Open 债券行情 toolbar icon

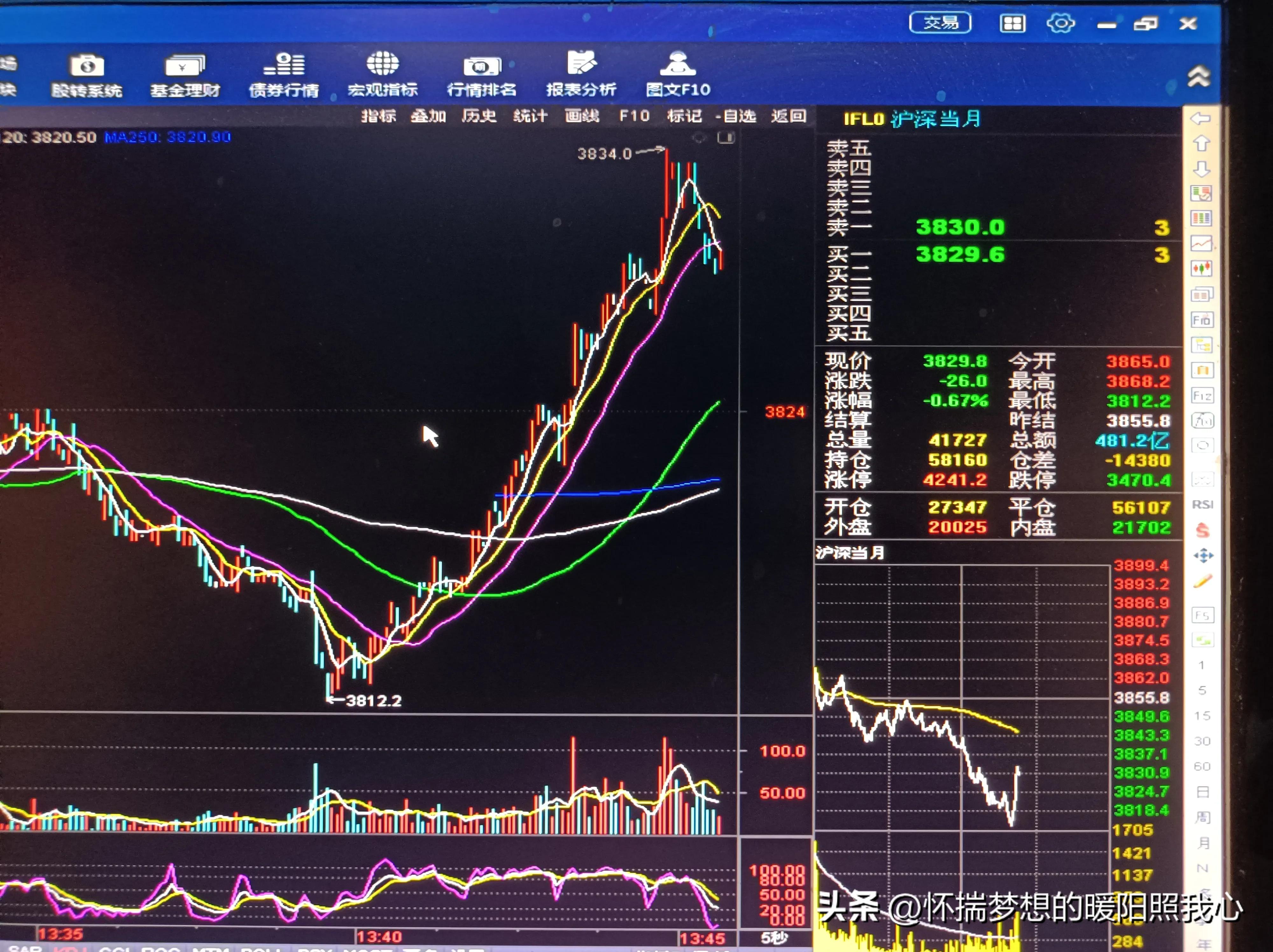tap(284, 75)
